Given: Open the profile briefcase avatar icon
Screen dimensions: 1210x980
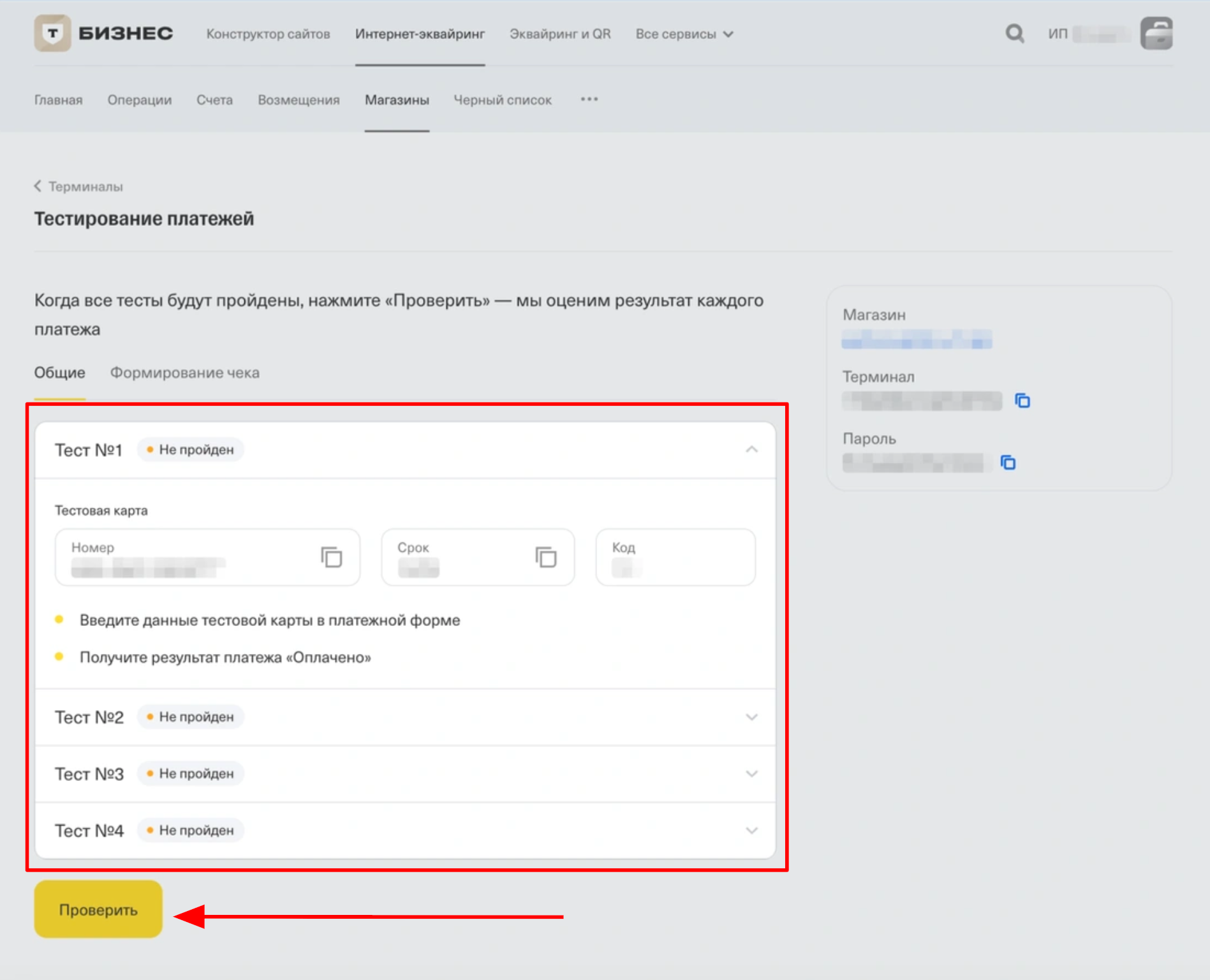Looking at the screenshot, I should (1156, 33).
